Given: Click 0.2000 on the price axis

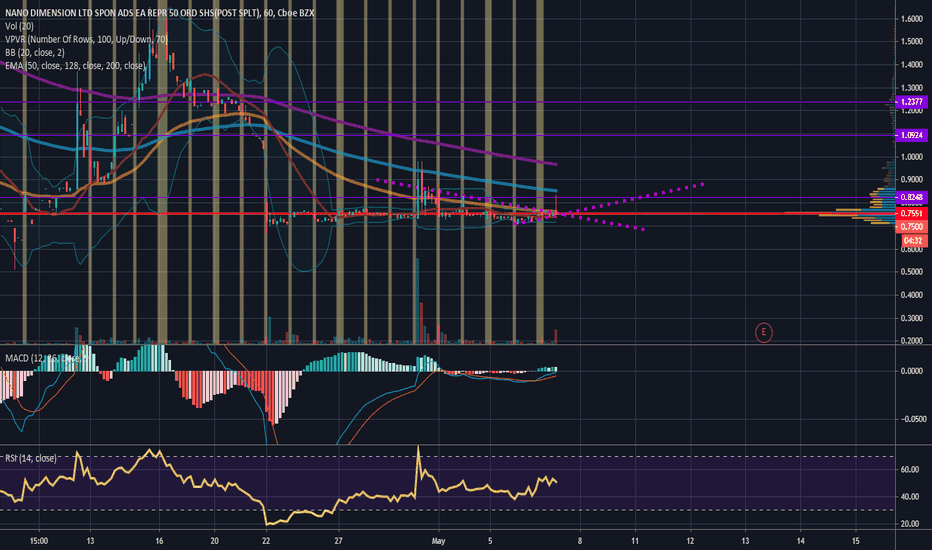Looking at the screenshot, I should pyautogui.click(x=911, y=341).
